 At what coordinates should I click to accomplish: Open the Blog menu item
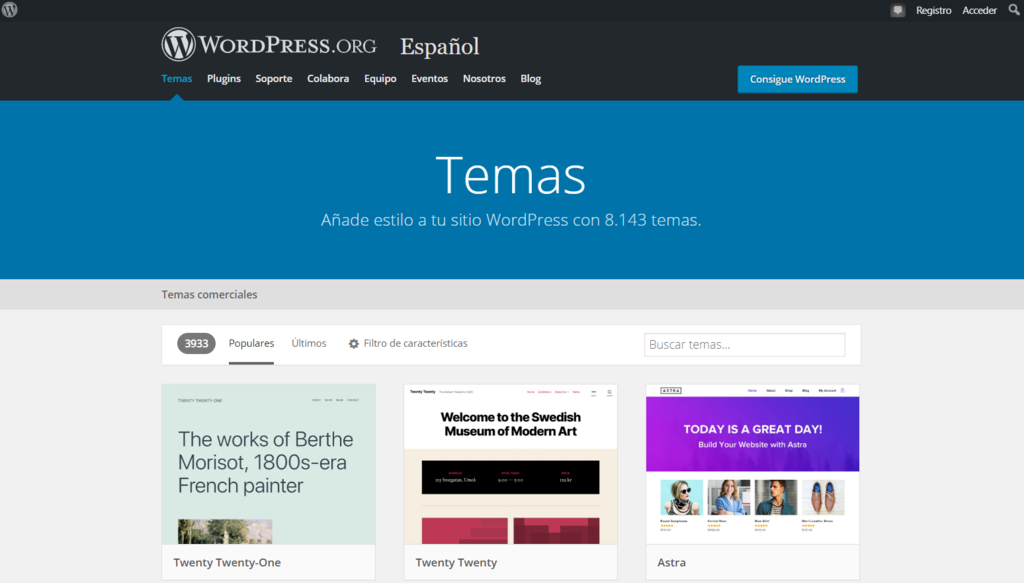coord(530,78)
